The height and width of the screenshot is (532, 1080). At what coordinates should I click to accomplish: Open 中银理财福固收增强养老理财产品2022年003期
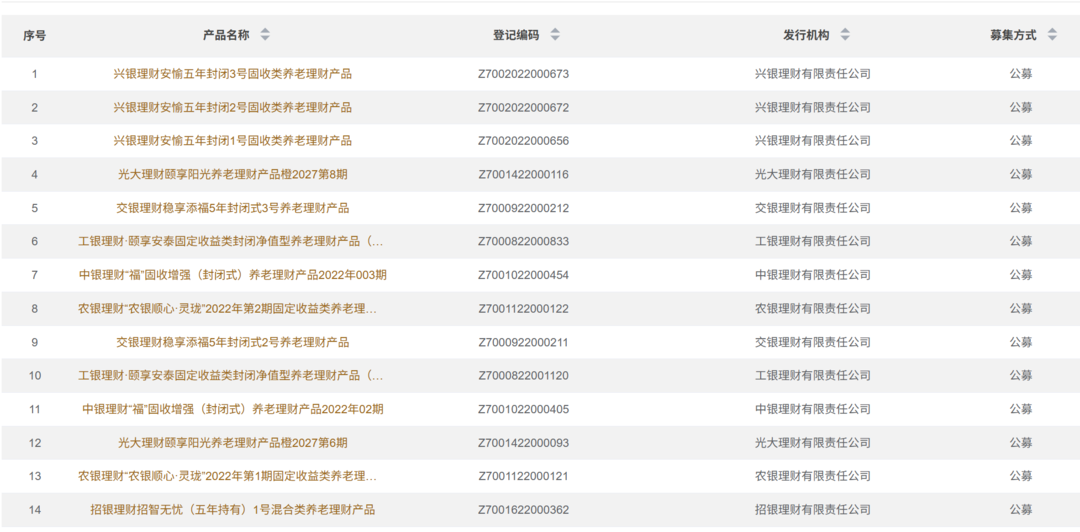pos(232,275)
